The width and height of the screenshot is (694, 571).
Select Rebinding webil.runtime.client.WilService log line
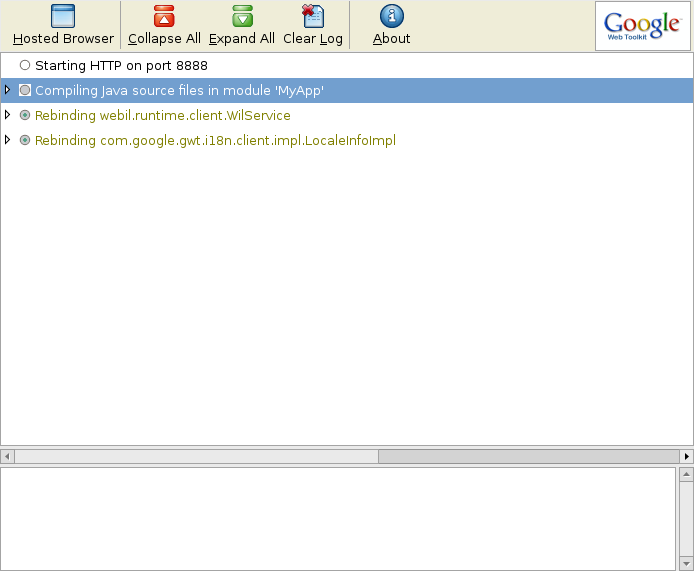point(162,115)
